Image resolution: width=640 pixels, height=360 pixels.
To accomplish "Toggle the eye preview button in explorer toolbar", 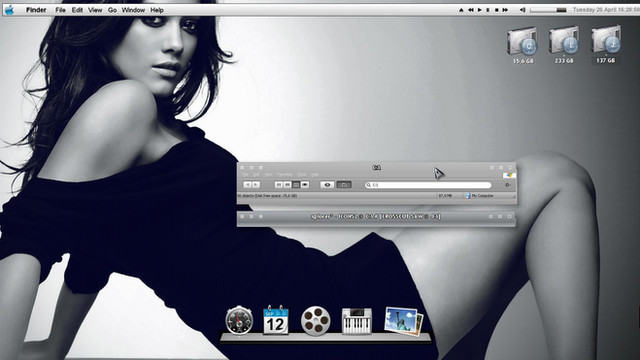I will tap(327, 185).
